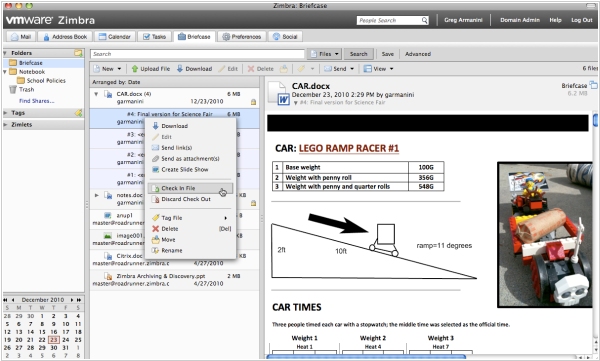The height and width of the screenshot is (361, 600).
Task: Click the Search button
Action: coord(359,54)
